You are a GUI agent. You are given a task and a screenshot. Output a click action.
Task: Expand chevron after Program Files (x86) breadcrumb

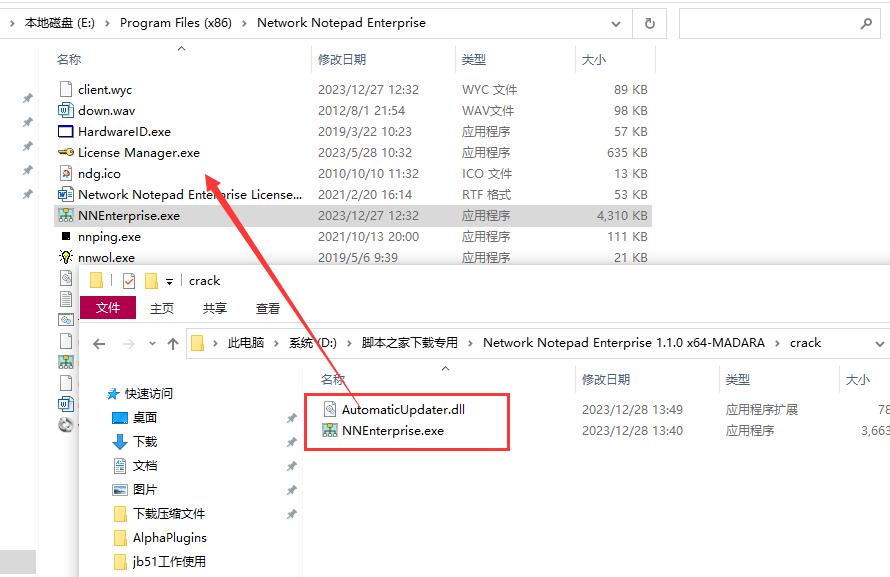244,24
